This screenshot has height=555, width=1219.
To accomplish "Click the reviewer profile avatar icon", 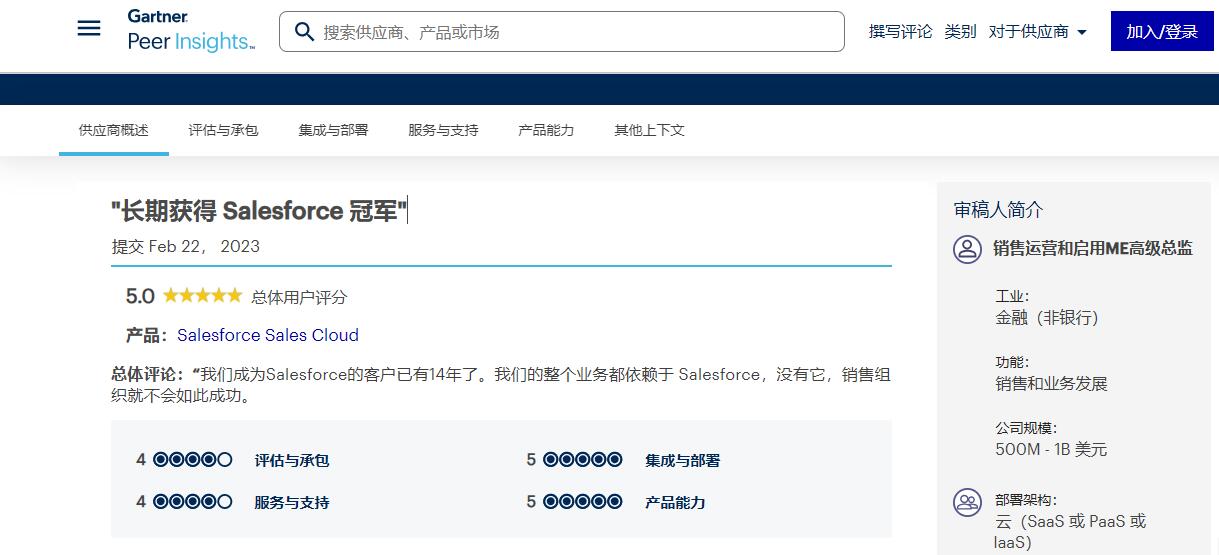I will 967,249.
